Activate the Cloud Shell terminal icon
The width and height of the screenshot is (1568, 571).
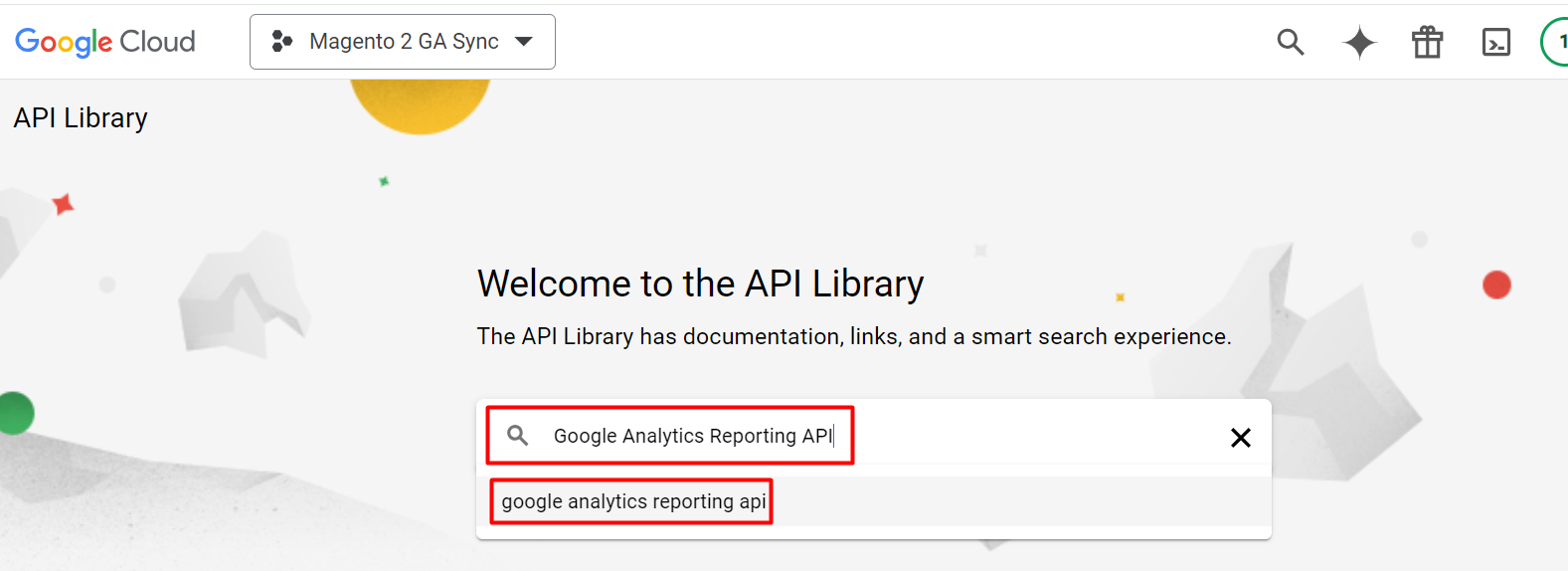(1495, 42)
